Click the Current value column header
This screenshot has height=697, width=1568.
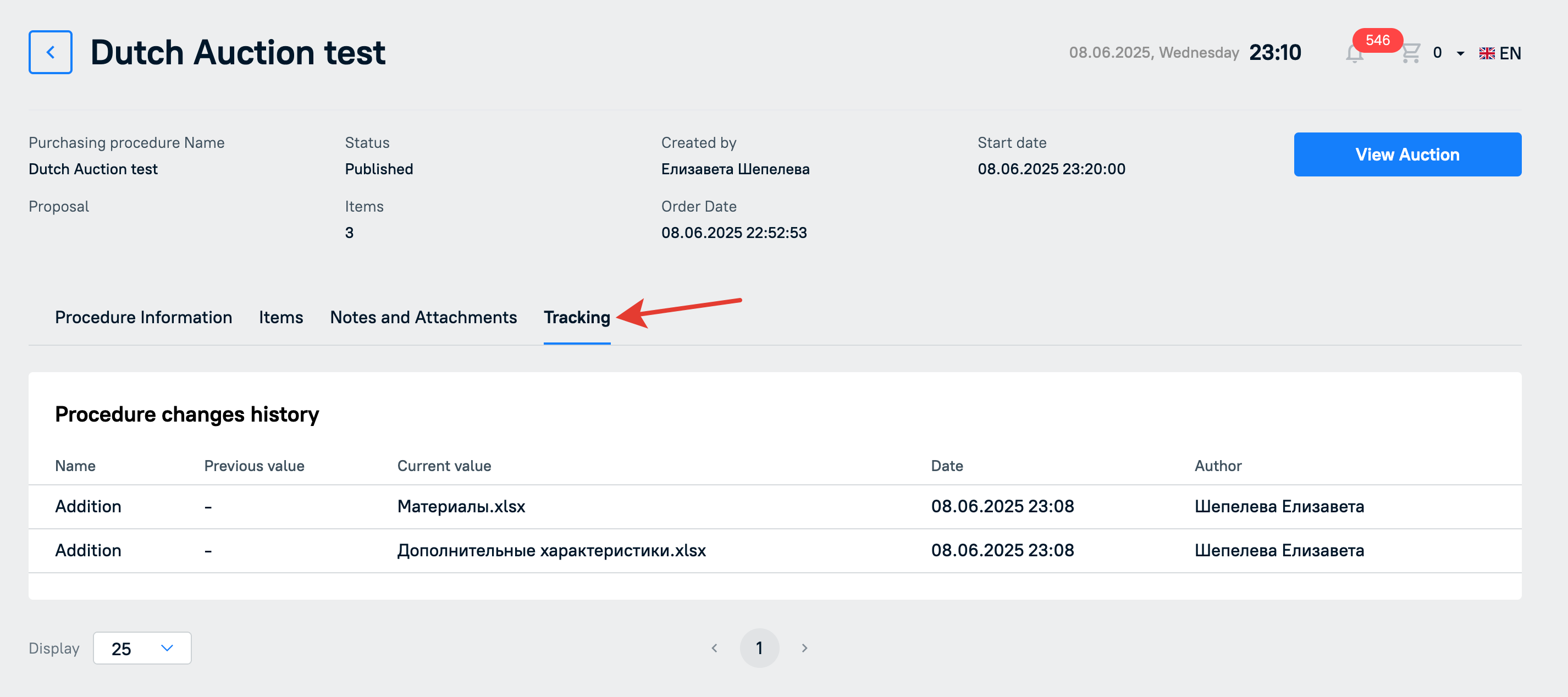(x=444, y=466)
